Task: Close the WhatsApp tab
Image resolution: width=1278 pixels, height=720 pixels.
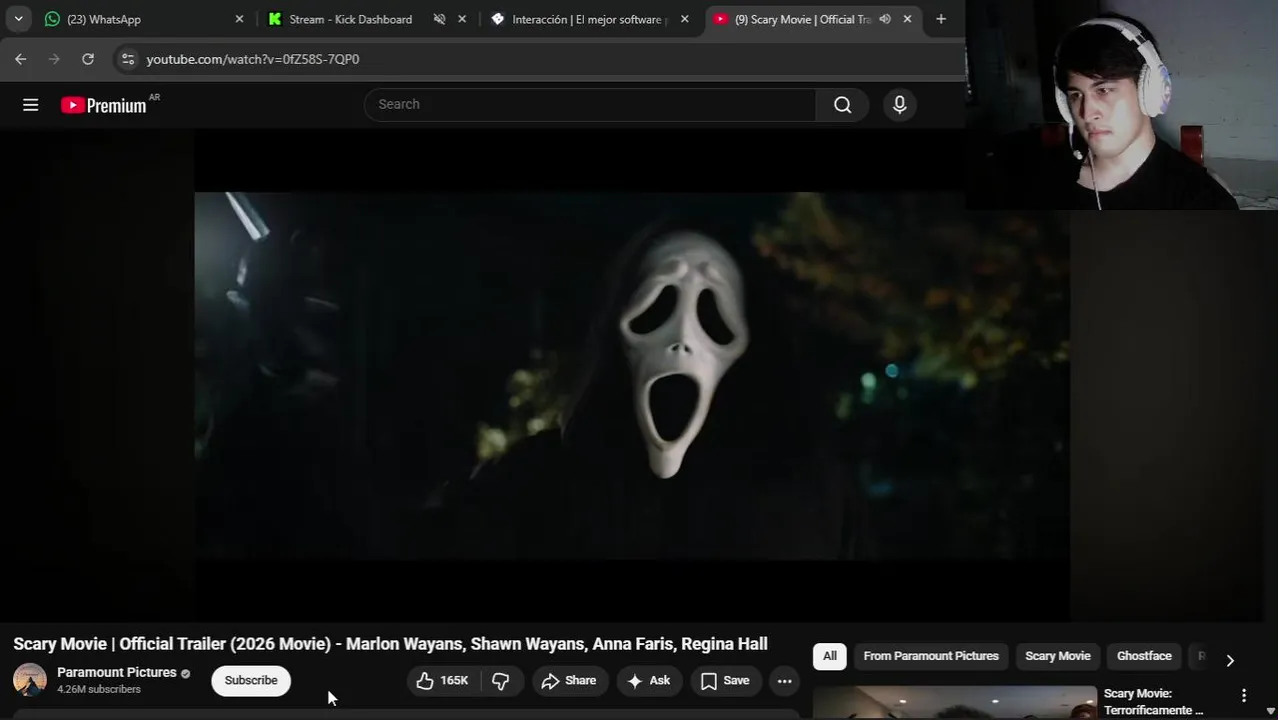Action: click(239, 19)
